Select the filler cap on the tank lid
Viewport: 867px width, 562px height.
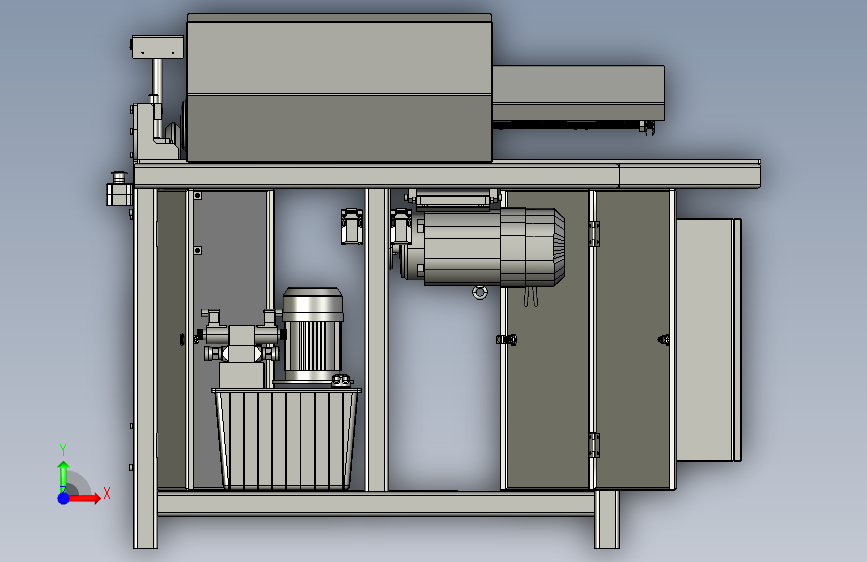coord(342,380)
